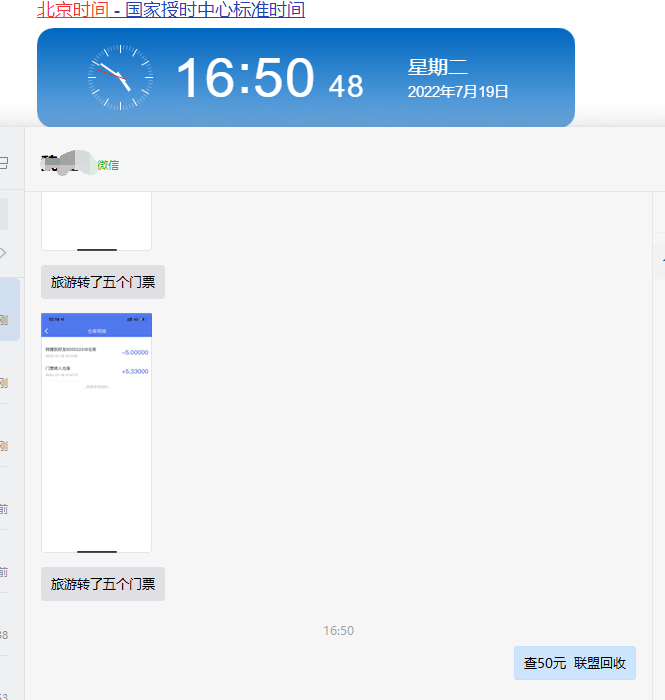Open the 国家授时中心标准时间 link
The image size is (665, 700).
tap(215, 11)
